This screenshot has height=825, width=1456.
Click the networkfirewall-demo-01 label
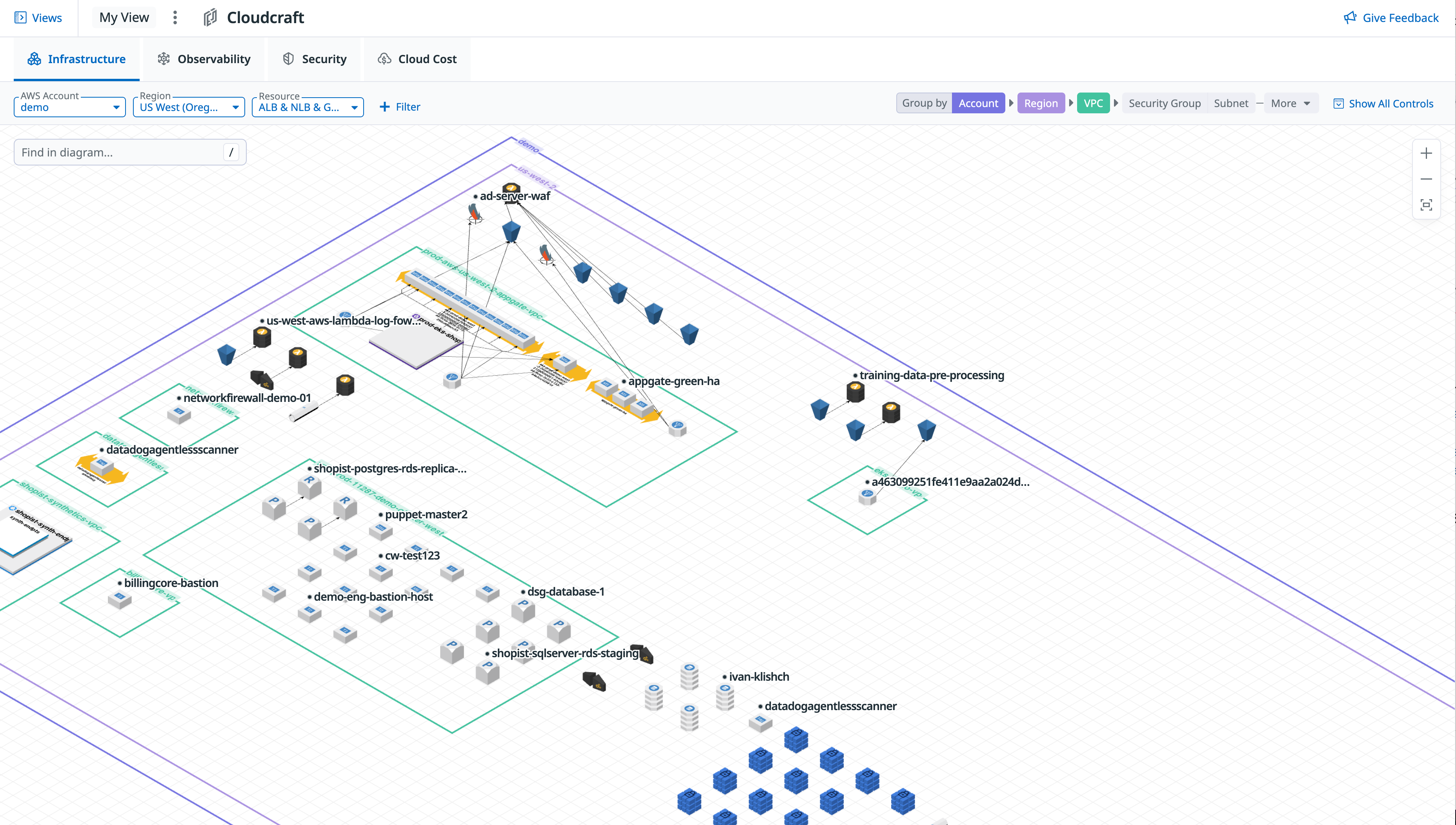247,398
